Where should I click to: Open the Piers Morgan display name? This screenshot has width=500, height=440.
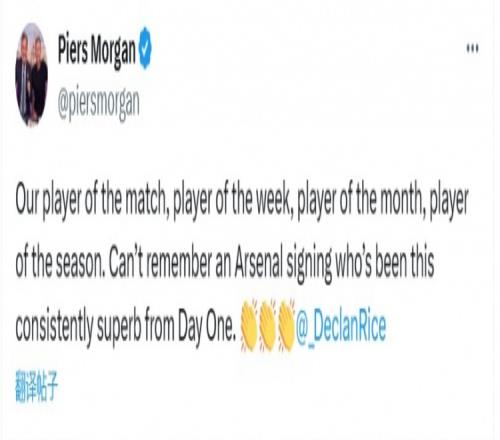click(x=97, y=49)
